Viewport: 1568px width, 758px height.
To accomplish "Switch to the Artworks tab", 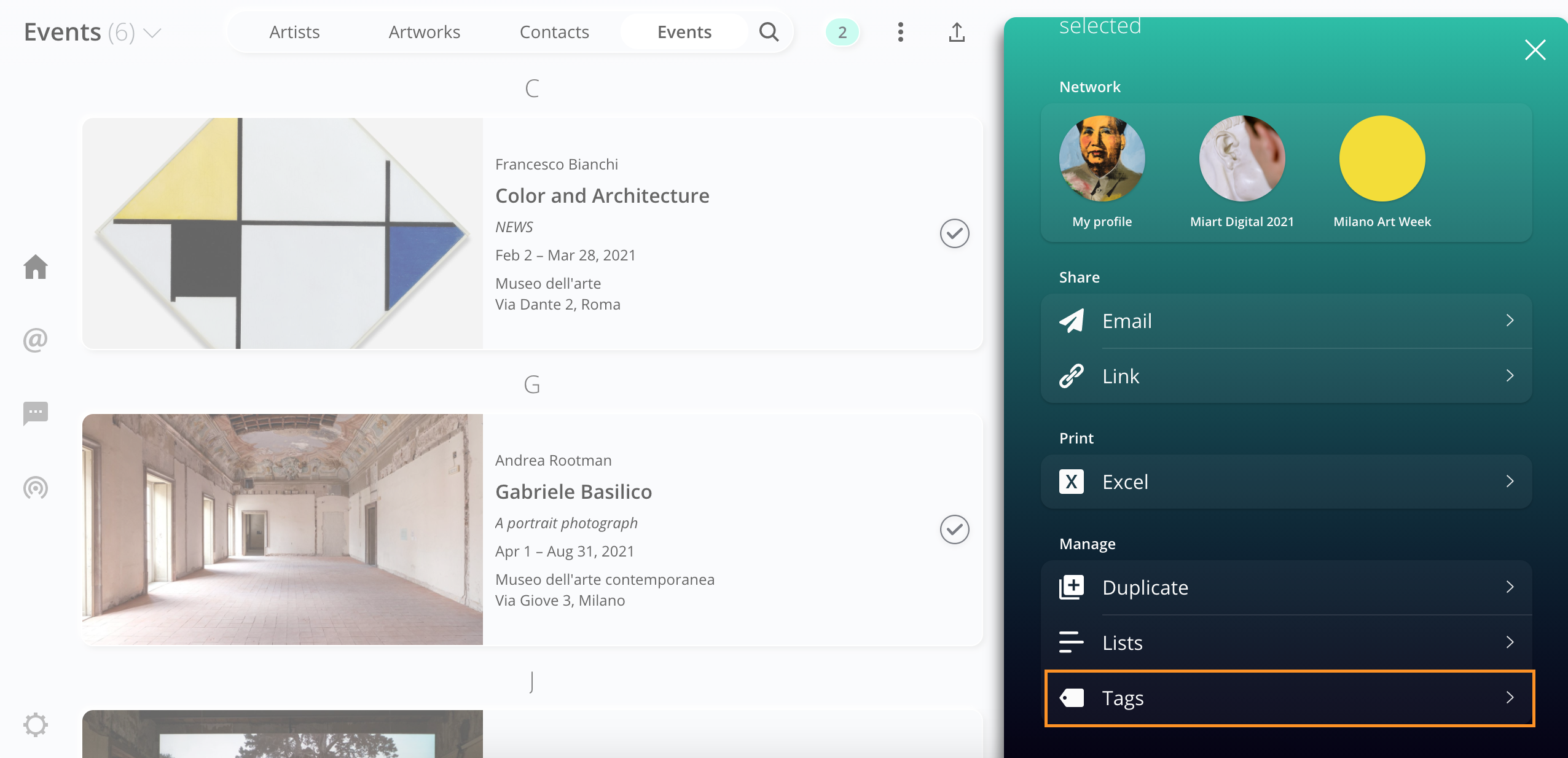I will click(x=425, y=32).
